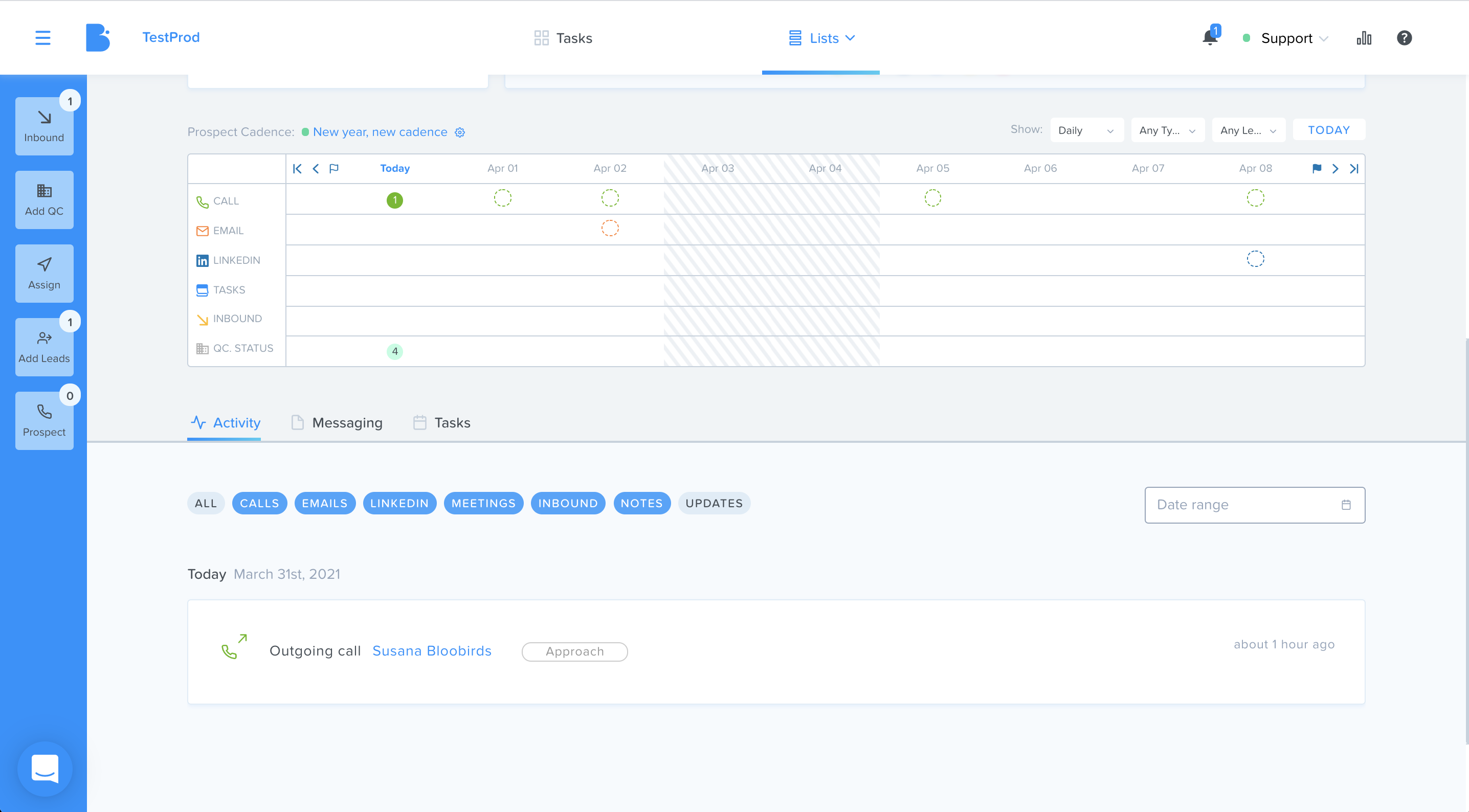Click the Apr 05 call marker
Screen dimensions: 1469x812
932,198
